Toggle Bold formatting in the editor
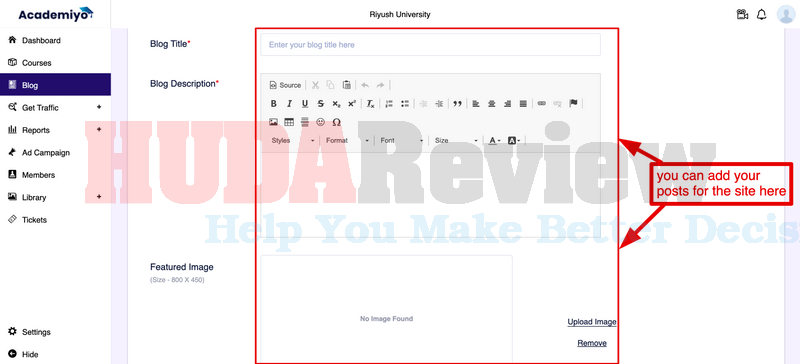 coord(273,104)
